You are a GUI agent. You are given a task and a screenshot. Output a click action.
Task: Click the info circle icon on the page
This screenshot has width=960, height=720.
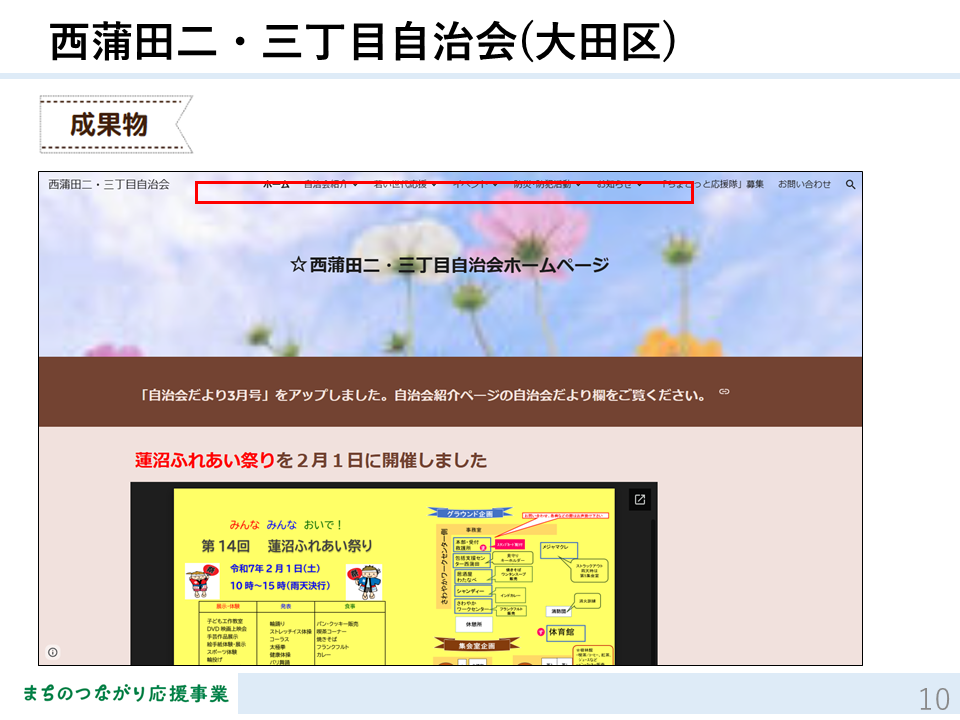[53, 652]
